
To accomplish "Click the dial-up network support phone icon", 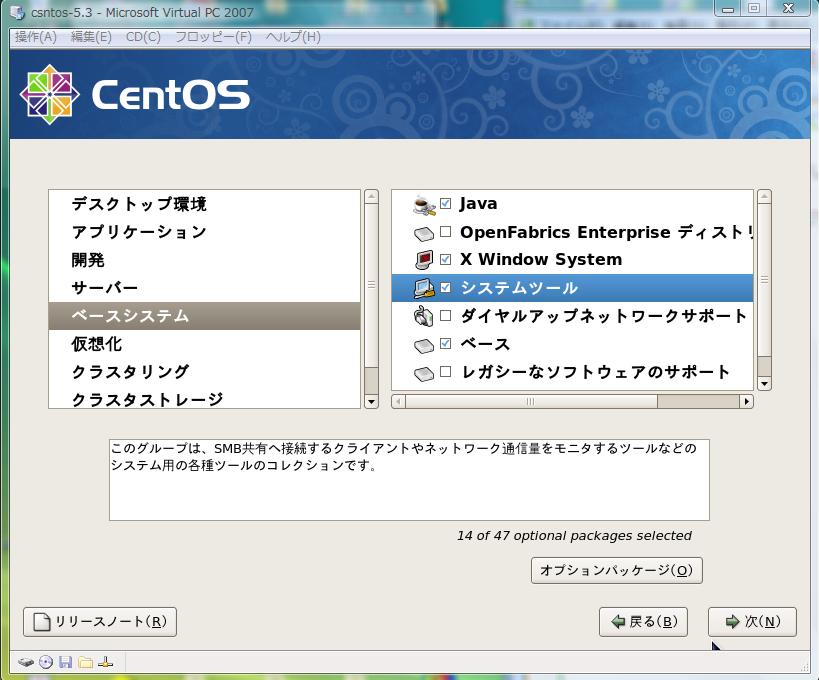I will click(425, 316).
